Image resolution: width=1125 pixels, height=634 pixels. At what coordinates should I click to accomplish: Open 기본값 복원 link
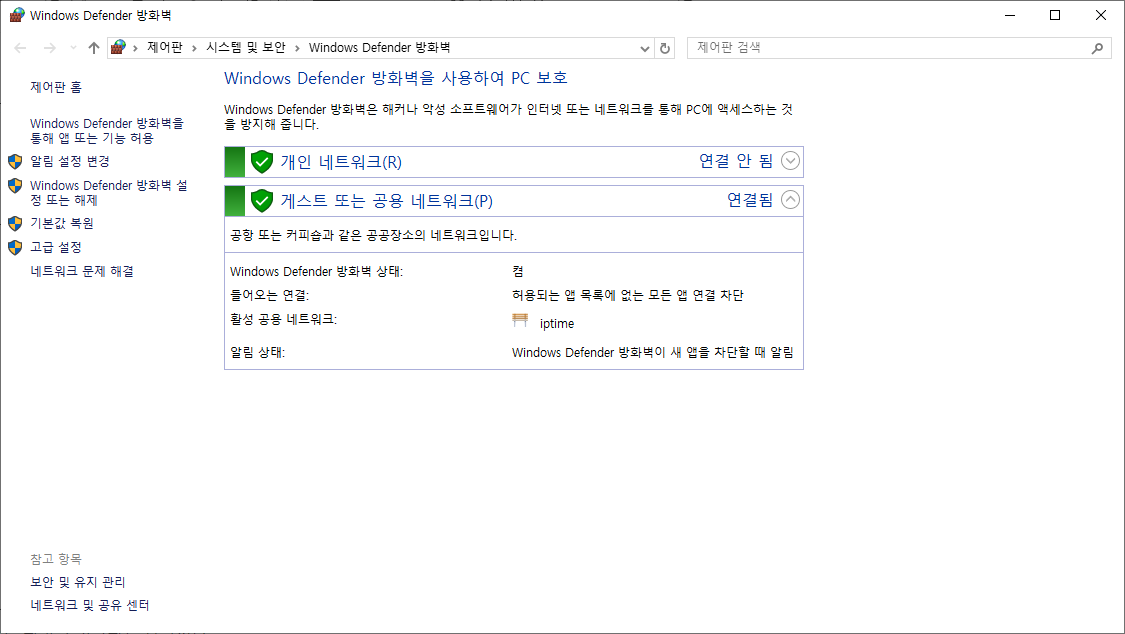coord(62,223)
